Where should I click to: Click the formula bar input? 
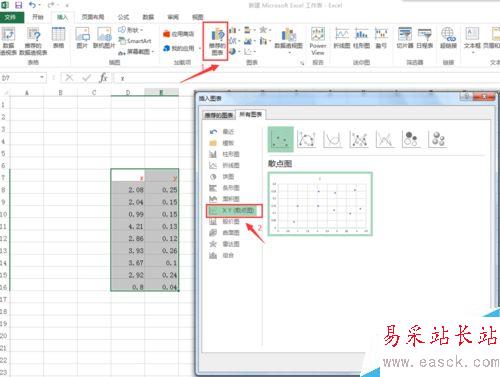point(307,78)
